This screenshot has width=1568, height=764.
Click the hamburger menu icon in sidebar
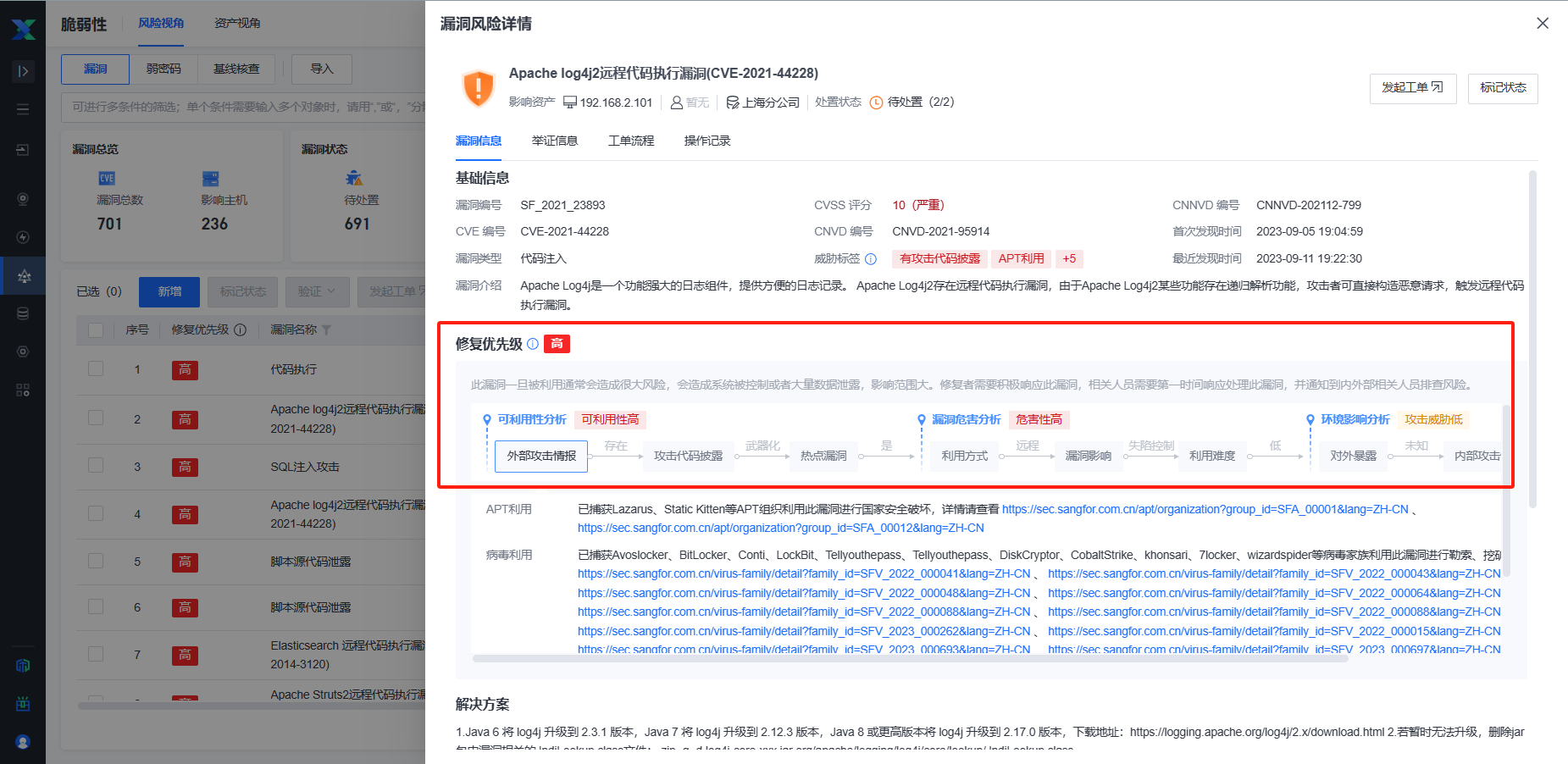tap(23, 109)
